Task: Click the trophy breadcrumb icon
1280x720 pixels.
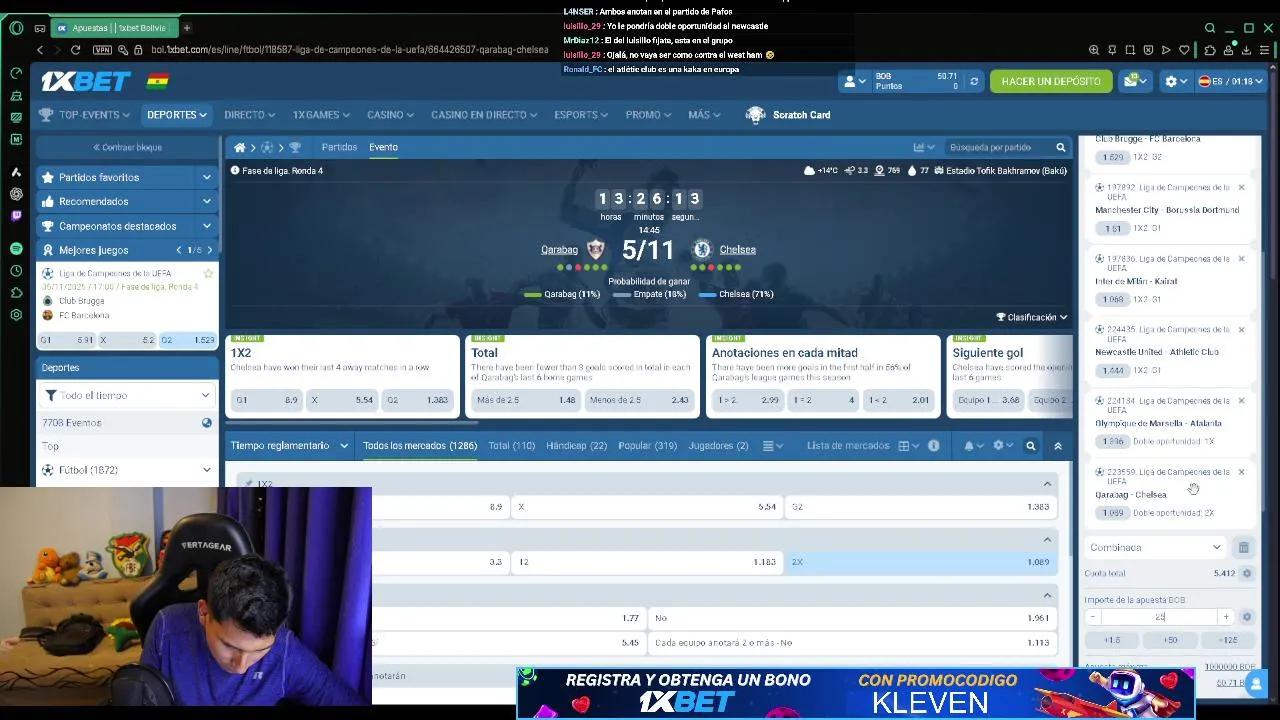Action: coord(294,147)
